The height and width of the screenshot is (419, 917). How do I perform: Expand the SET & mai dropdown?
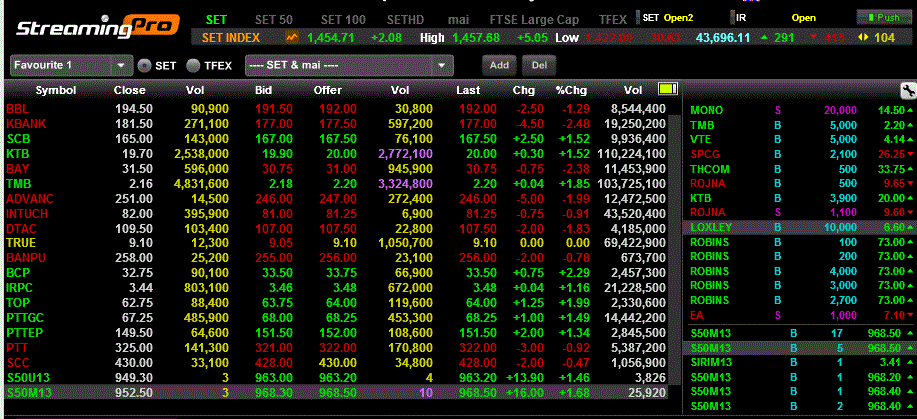[349, 66]
